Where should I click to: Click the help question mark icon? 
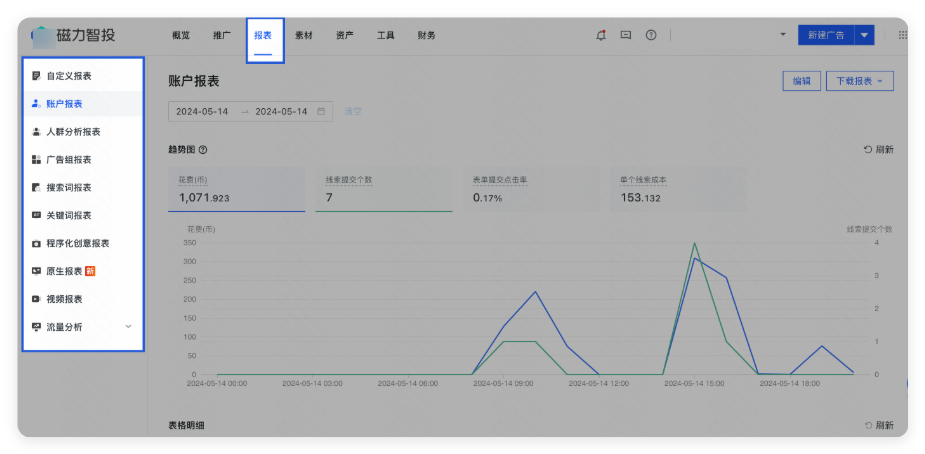pos(651,35)
